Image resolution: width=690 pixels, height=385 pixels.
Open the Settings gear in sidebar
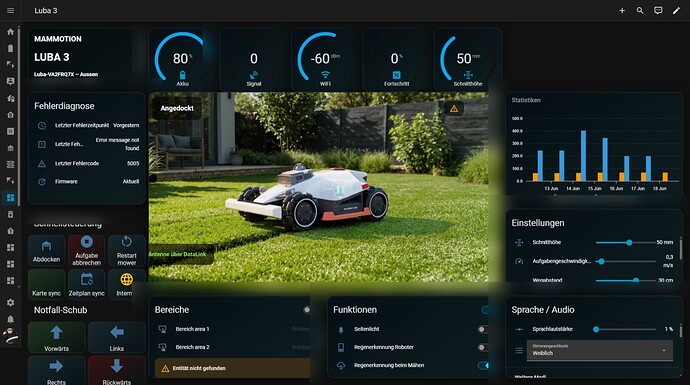coord(11,303)
